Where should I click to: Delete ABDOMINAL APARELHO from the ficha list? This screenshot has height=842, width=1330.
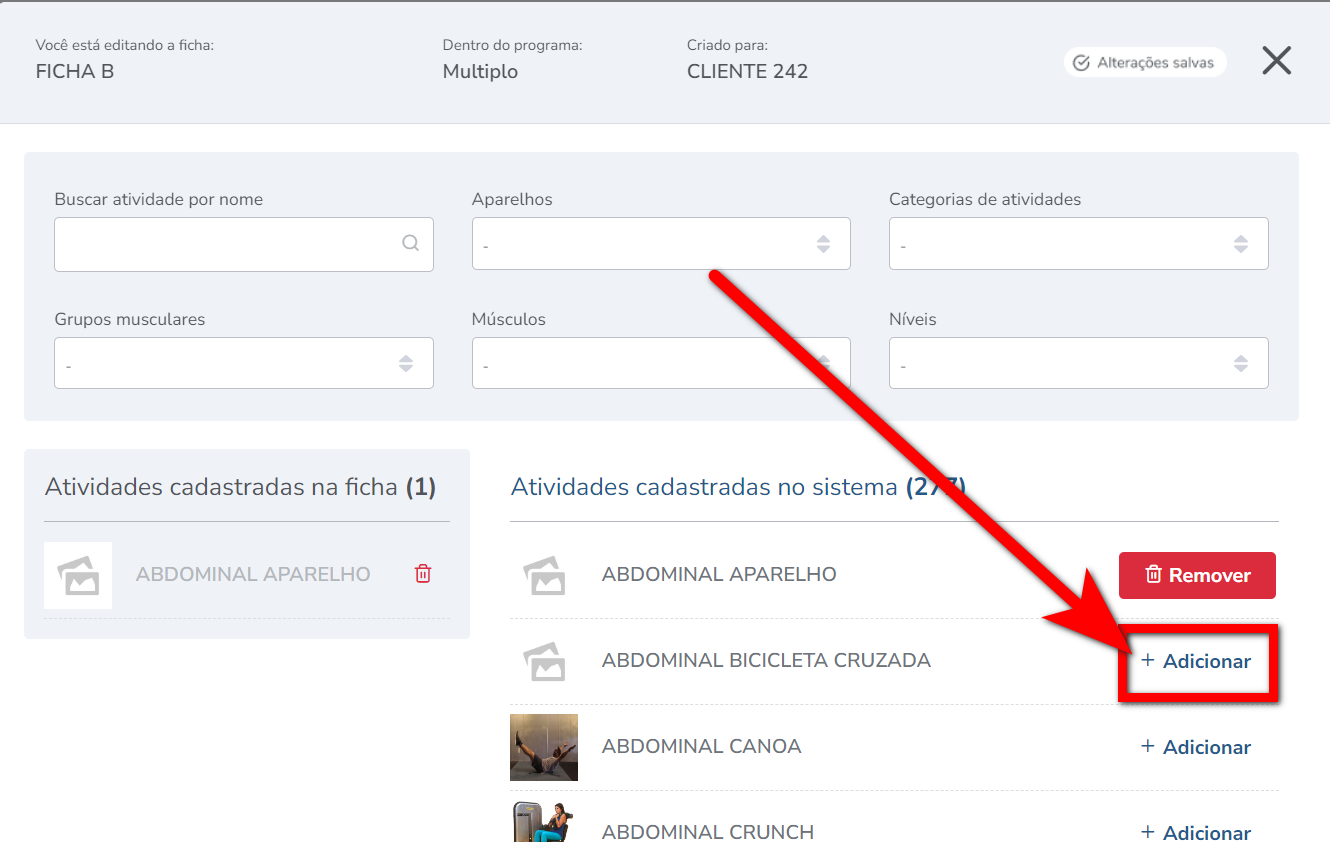pyautogui.click(x=423, y=574)
